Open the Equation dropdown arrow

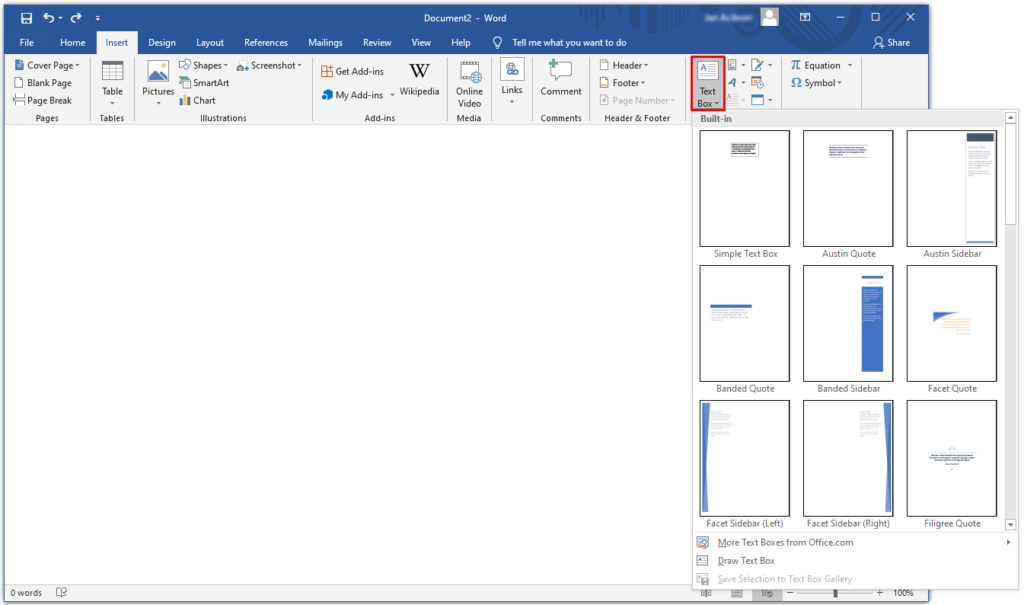(x=850, y=64)
